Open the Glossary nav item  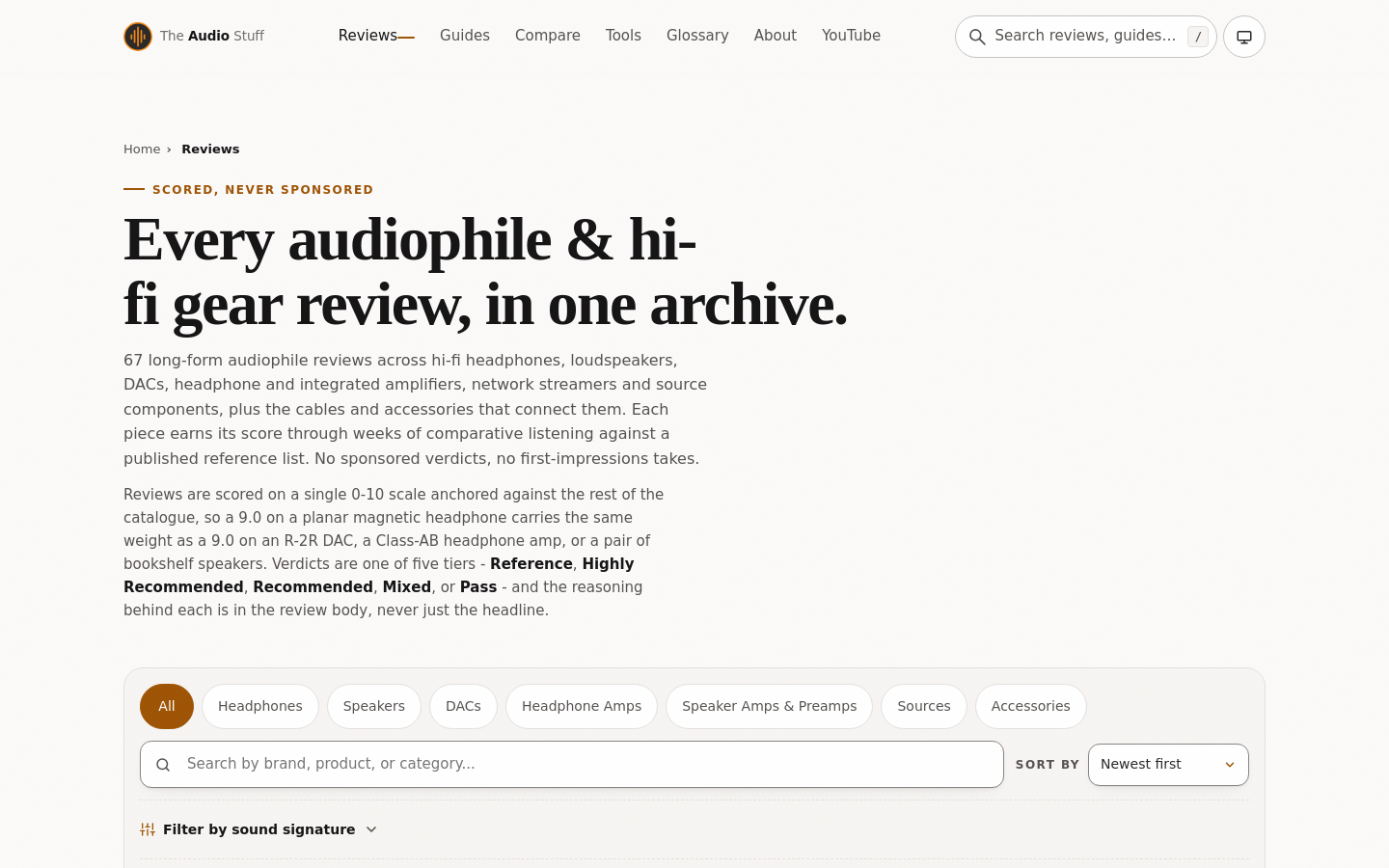tap(697, 36)
